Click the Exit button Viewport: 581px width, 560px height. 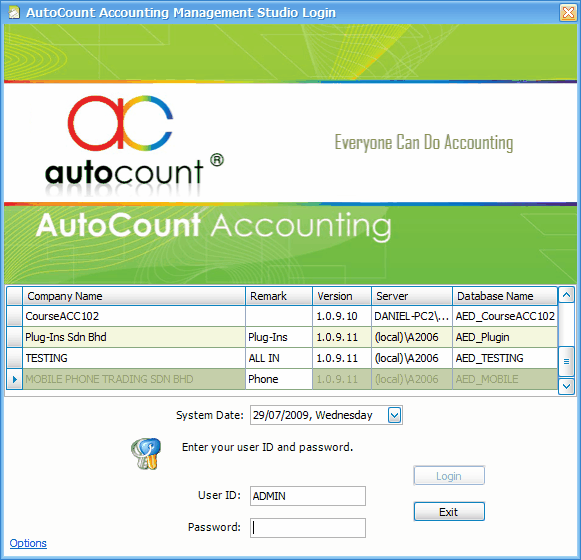tap(449, 511)
